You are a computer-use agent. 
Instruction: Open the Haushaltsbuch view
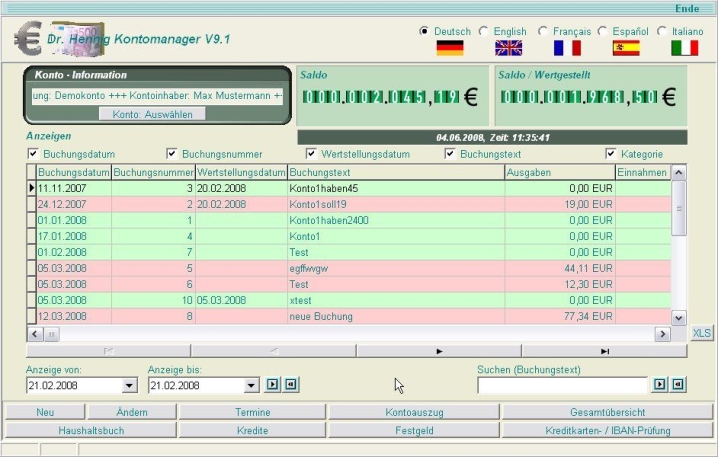coord(90,430)
